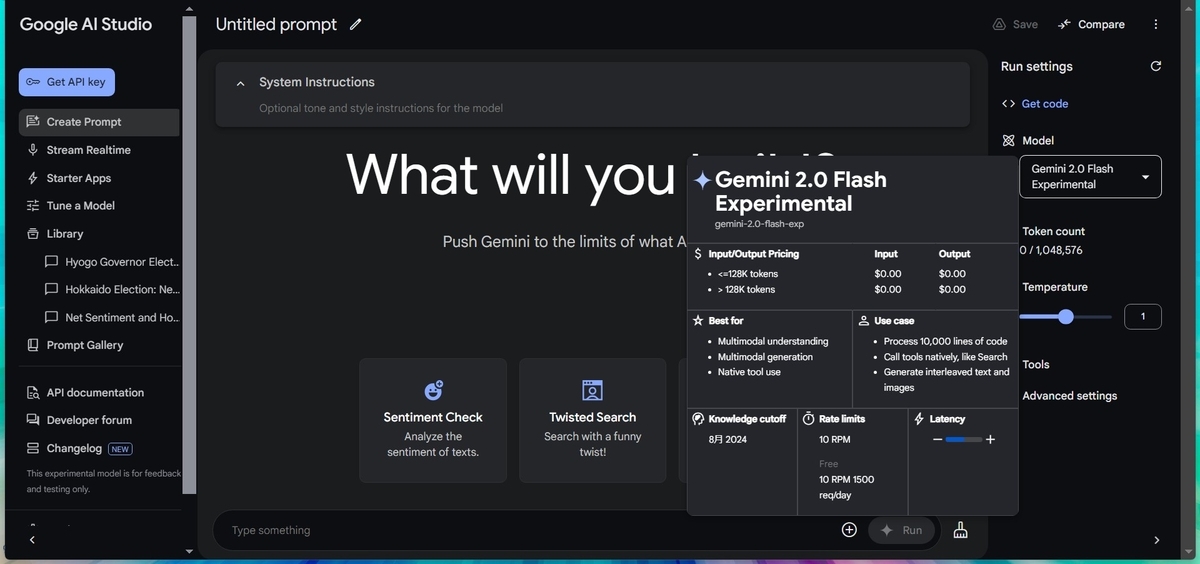Click the Get API key button
1200x564 pixels.
click(67, 82)
